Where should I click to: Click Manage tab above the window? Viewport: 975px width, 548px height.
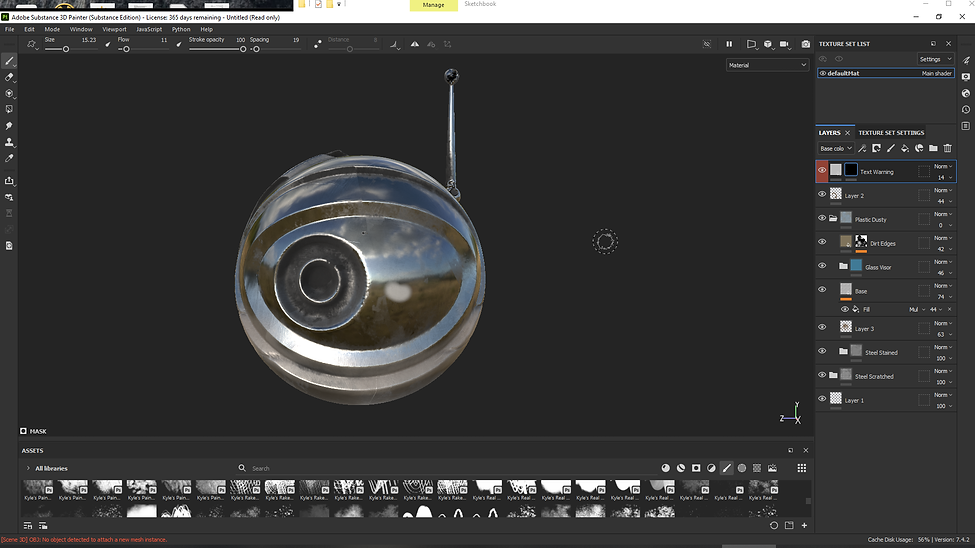pyautogui.click(x=433, y=5)
